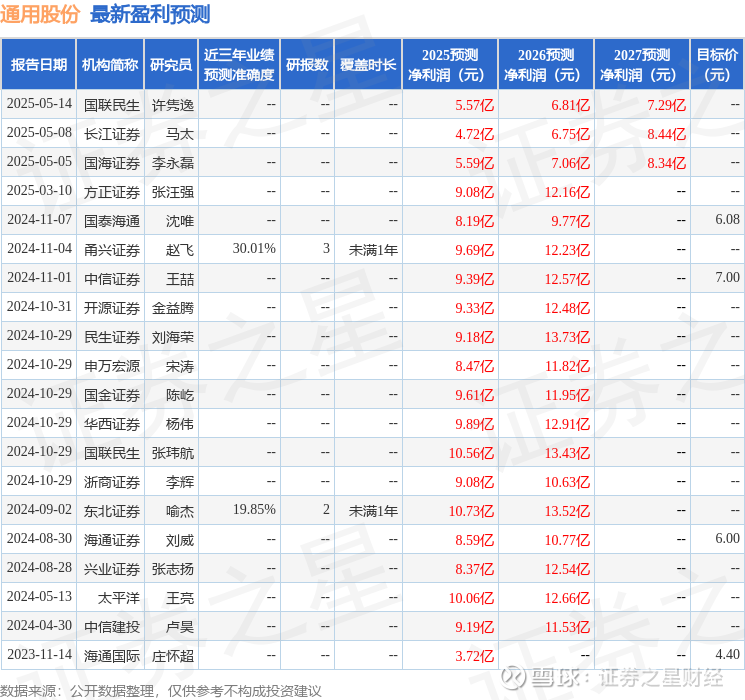Select date 2025-05-14 cell
This screenshot has height=700, width=745.
coord(39,104)
